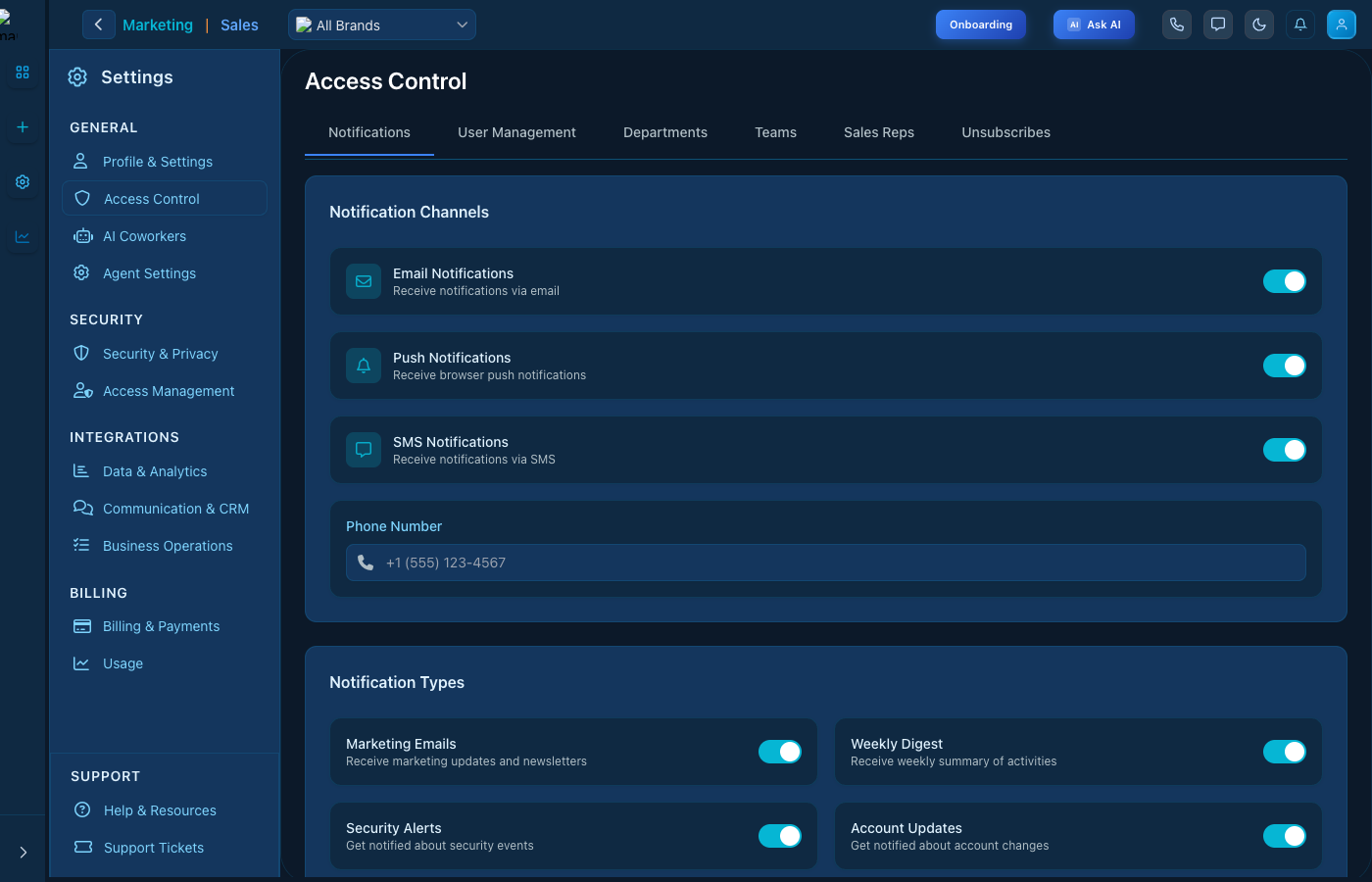Click the AI Coworkers robot icon

click(x=82, y=236)
